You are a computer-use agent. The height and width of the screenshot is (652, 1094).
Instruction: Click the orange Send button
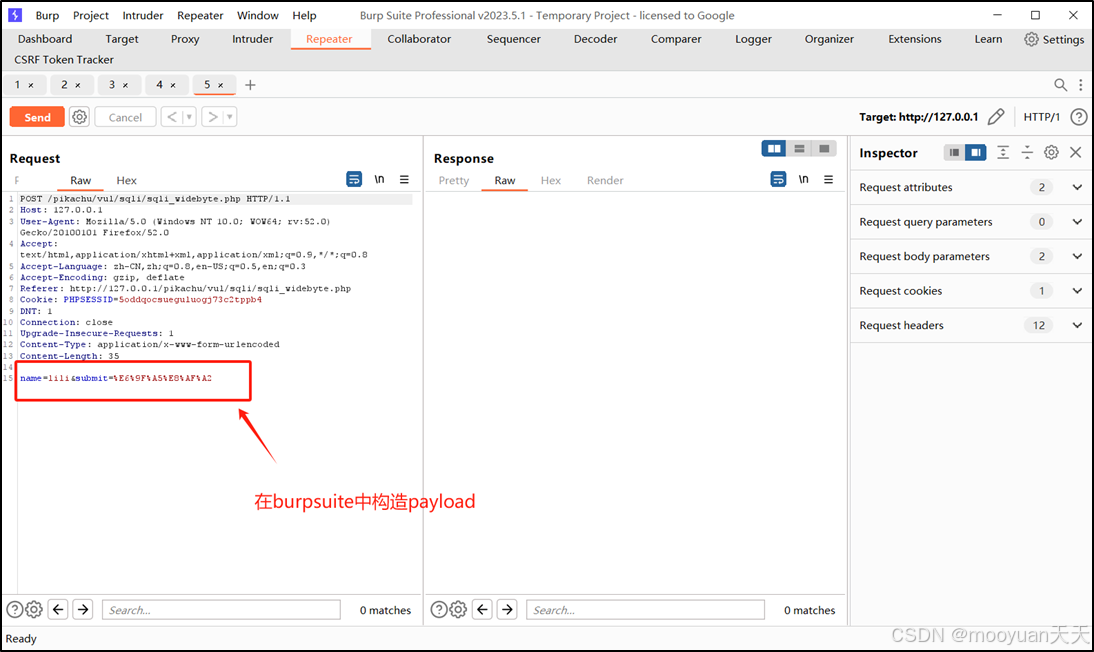coord(37,117)
